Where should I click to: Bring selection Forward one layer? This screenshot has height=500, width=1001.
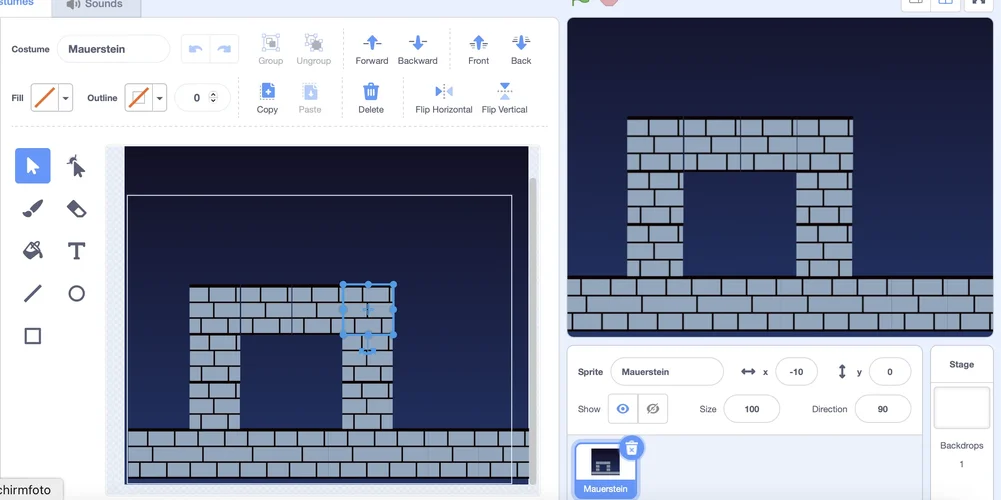pyautogui.click(x=372, y=48)
